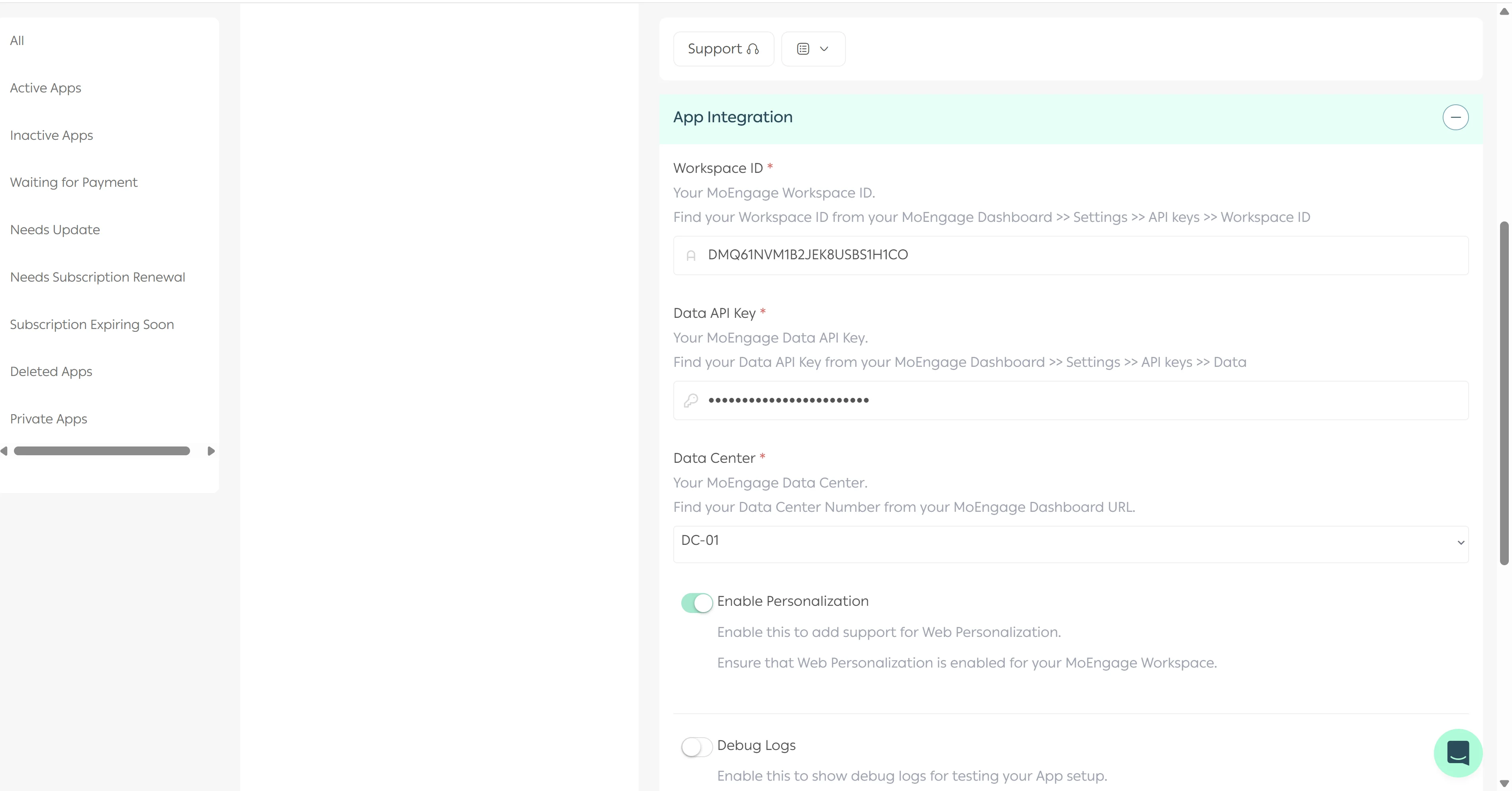Turn on the Debug Logs toggle
This screenshot has width=1512, height=791.
pos(697,747)
